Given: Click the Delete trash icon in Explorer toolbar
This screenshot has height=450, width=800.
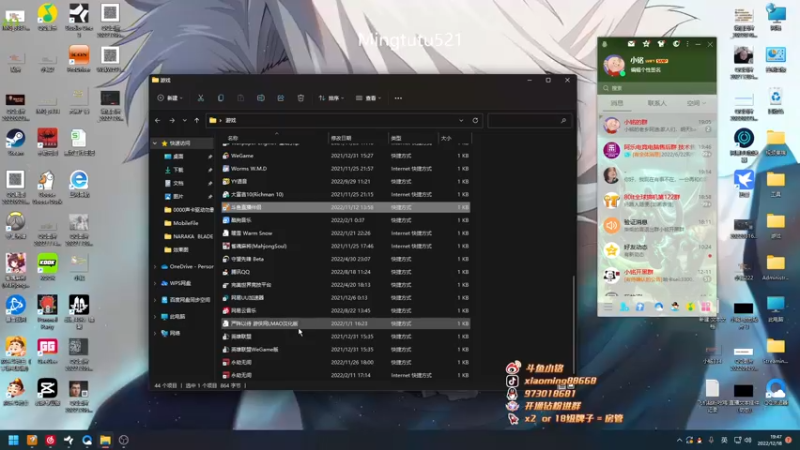Looking at the screenshot, I should click(x=301, y=98).
